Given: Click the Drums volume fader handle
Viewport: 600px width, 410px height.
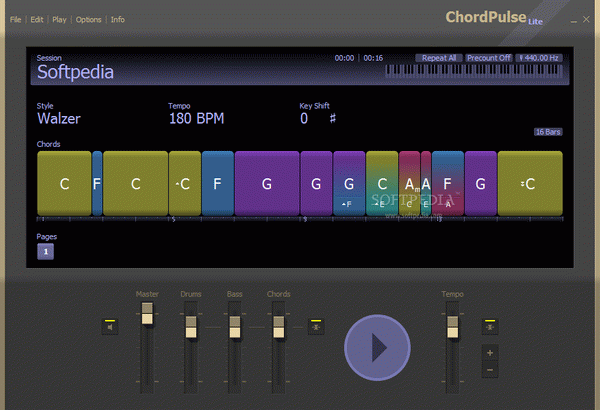Looking at the screenshot, I should click(191, 327).
